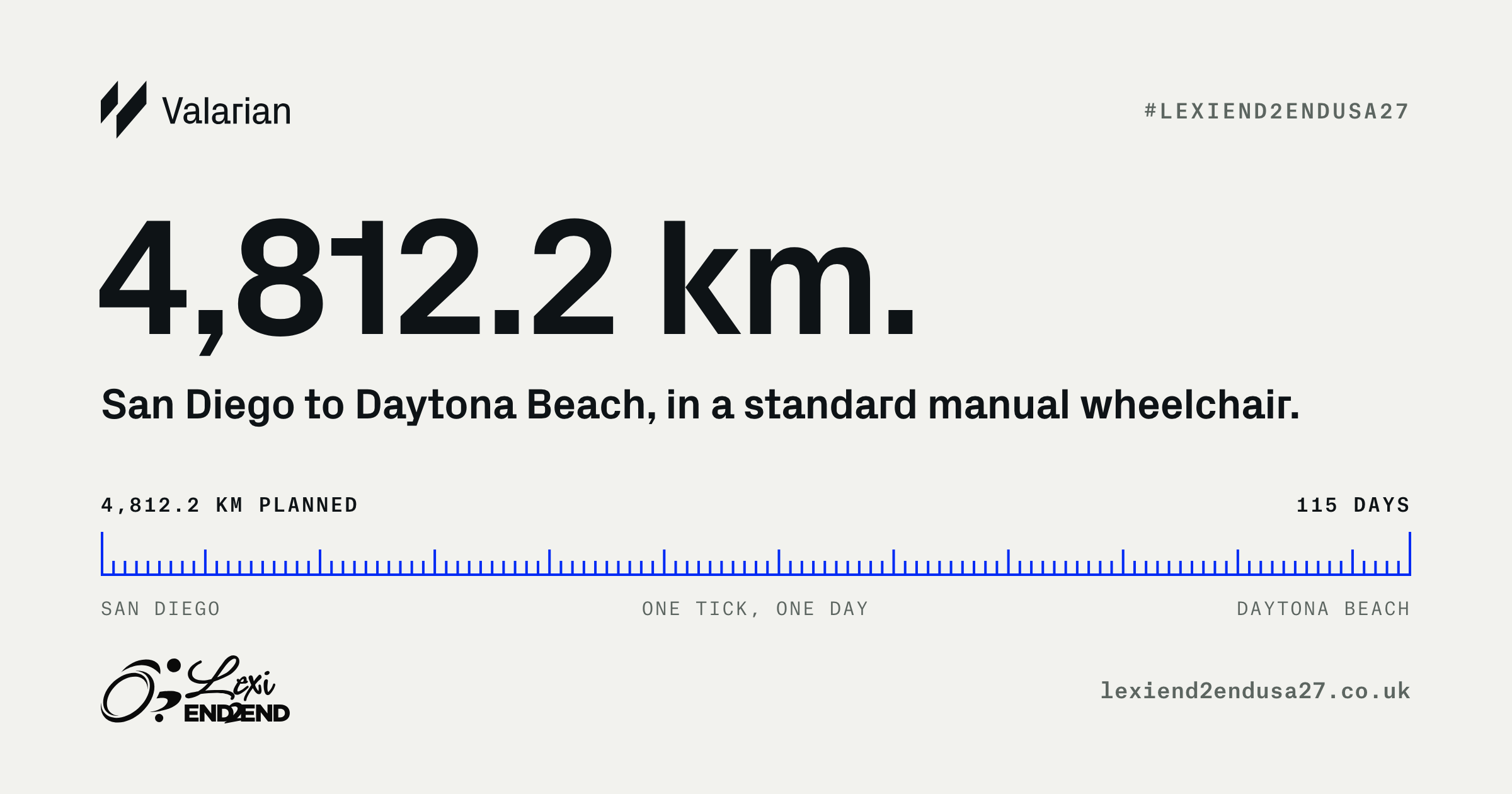This screenshot has height=794, width=1512.
Task: Click the 4,812.2 KM PLANNED label
Action: 229,505
